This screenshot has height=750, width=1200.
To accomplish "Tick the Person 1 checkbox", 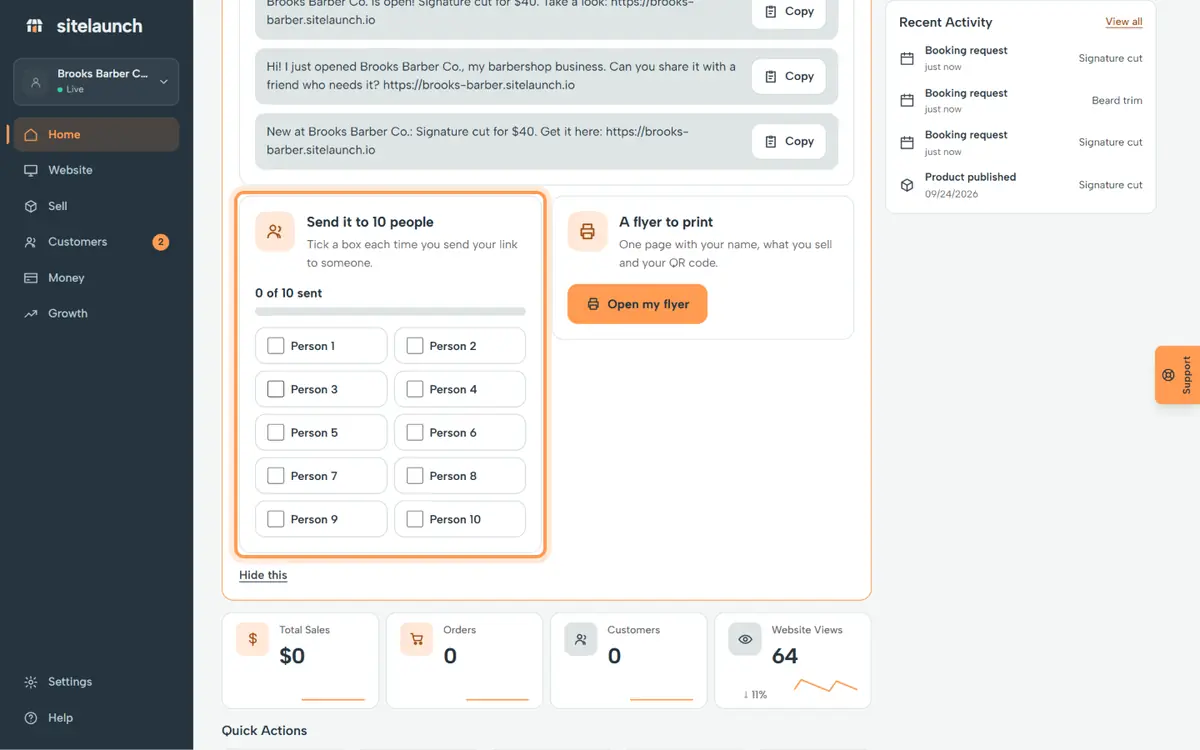I will (276, 346).
